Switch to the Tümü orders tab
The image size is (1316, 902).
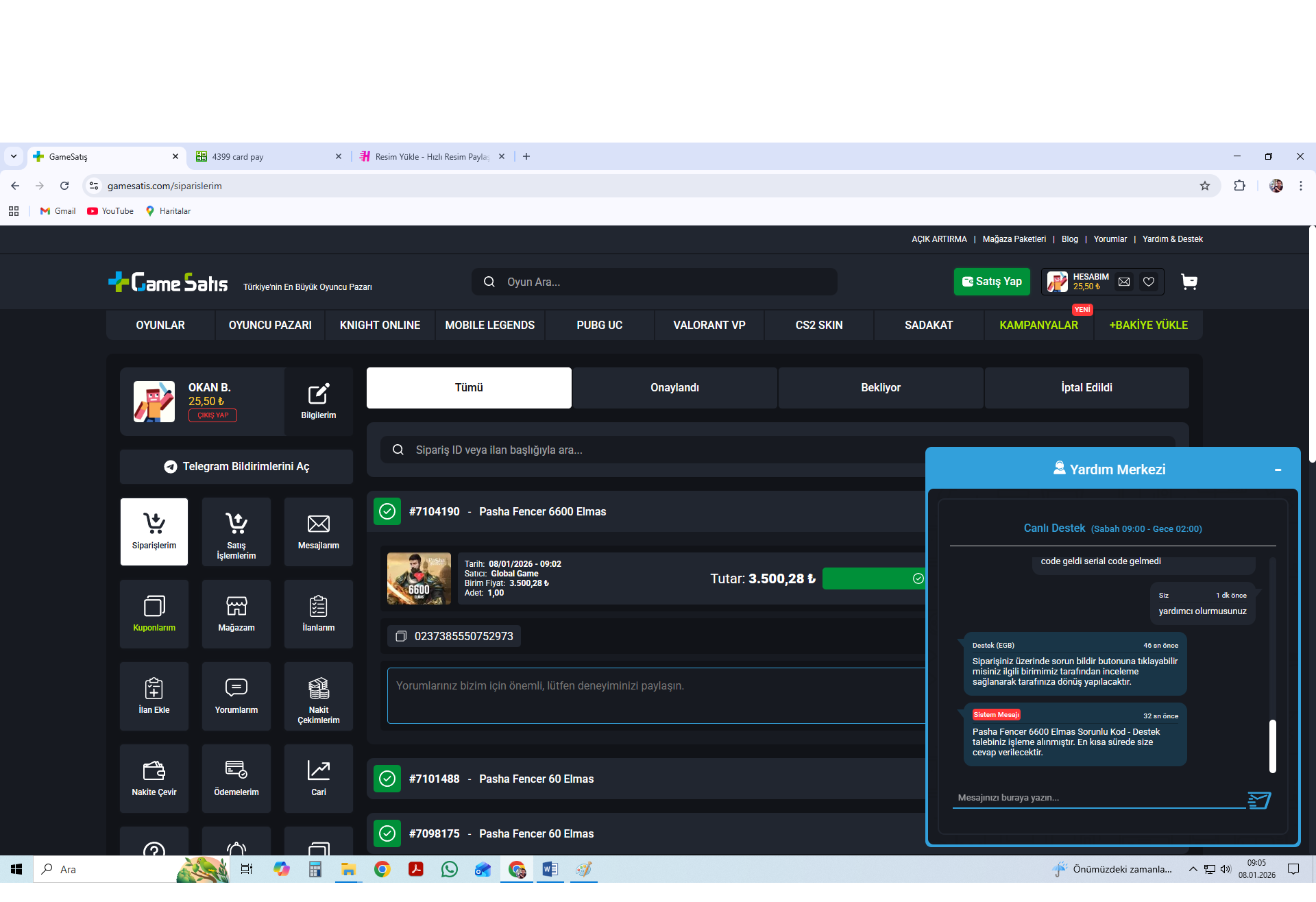(469, 388)
